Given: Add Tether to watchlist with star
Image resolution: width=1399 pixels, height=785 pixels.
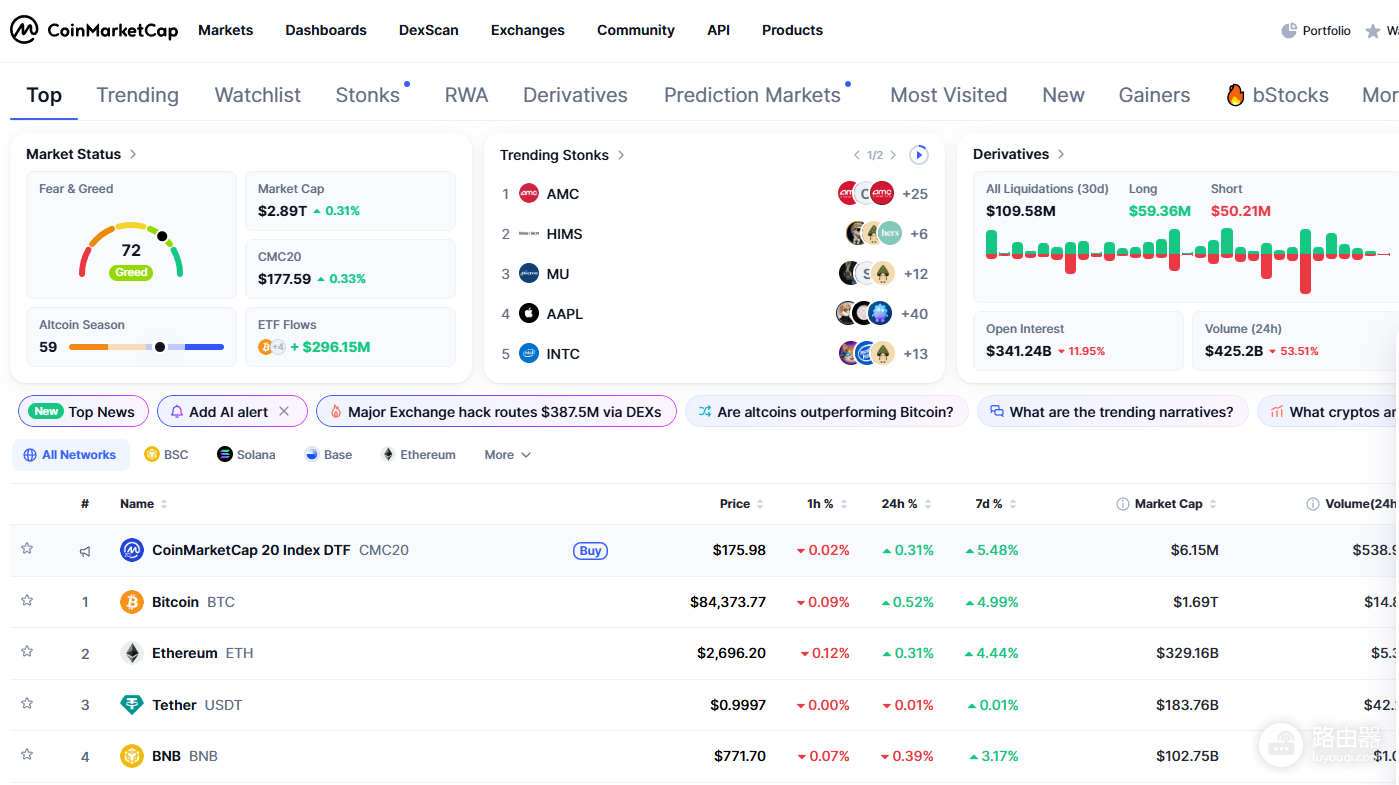Looking at the screenshot, I should 27,703.
